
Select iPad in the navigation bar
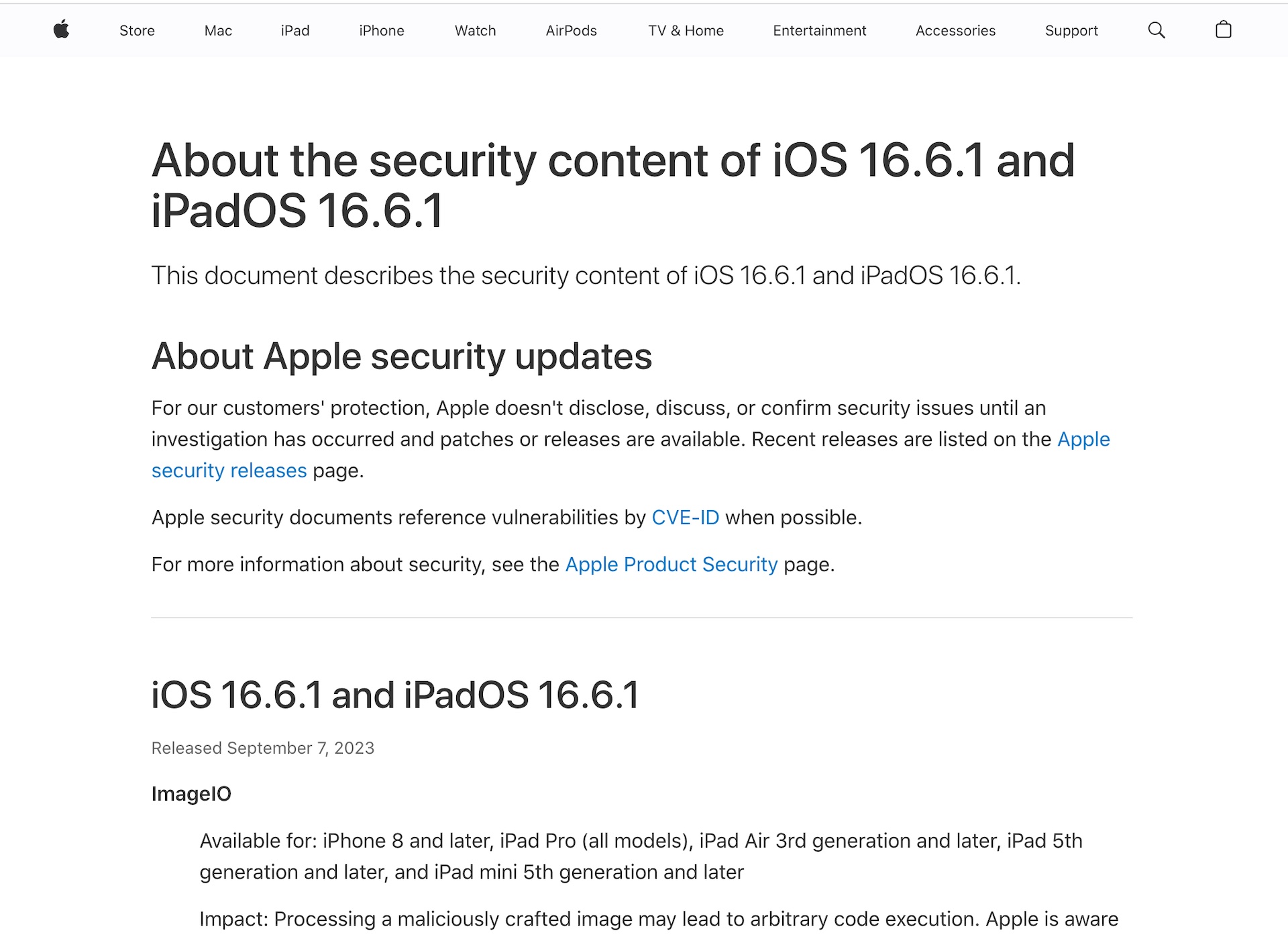click(295, 31)
